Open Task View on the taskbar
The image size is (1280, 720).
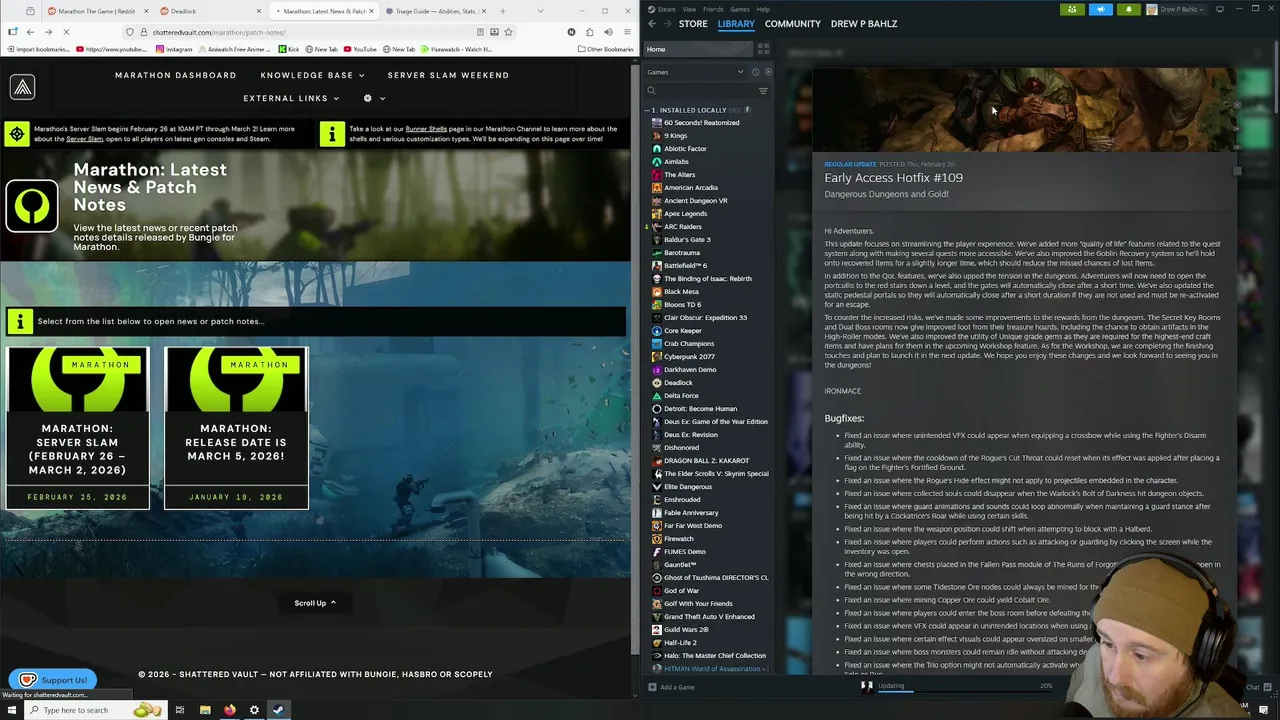point(179,710)
